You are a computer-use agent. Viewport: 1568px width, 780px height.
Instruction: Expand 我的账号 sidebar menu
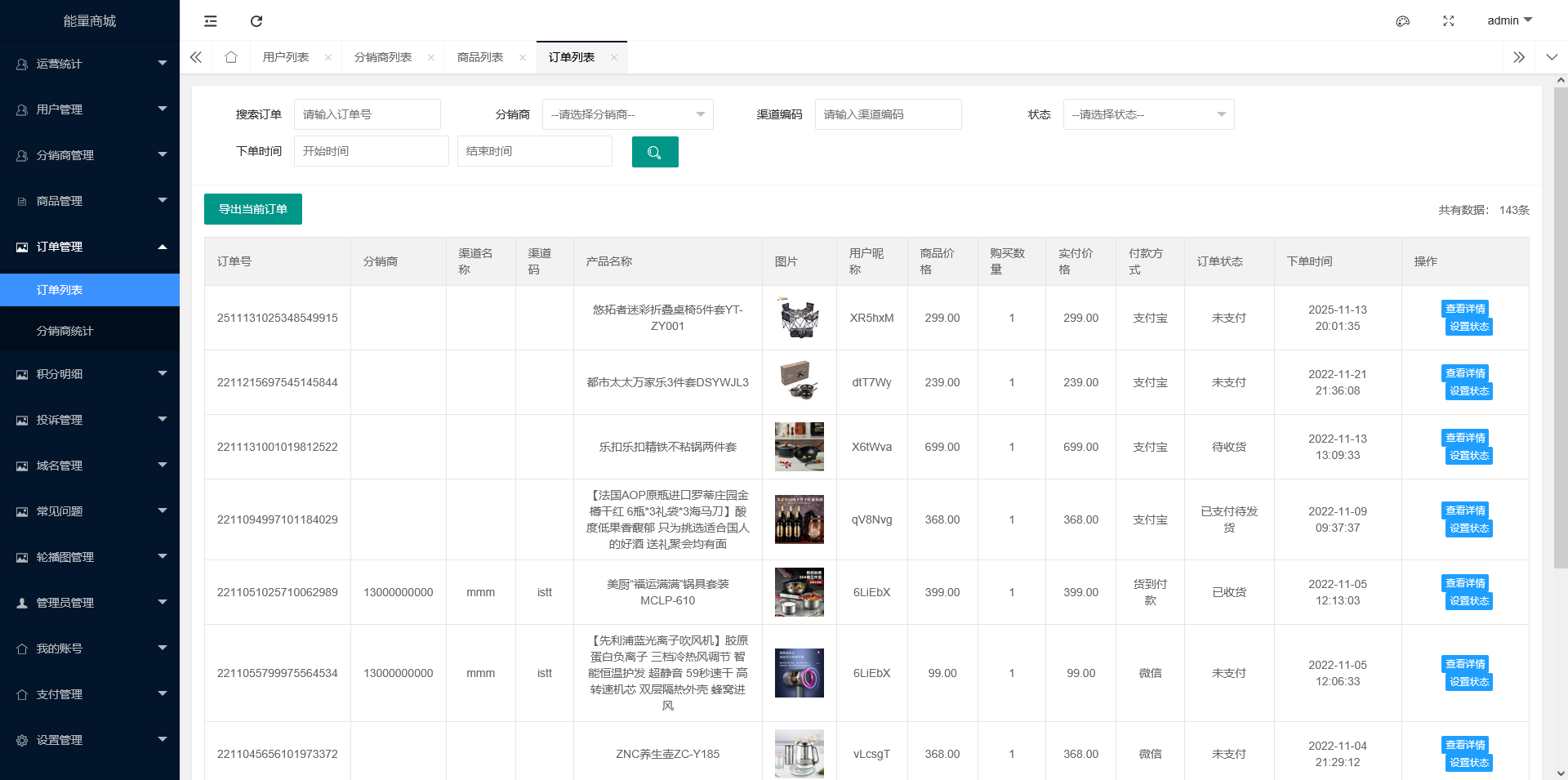click(90, 649)
